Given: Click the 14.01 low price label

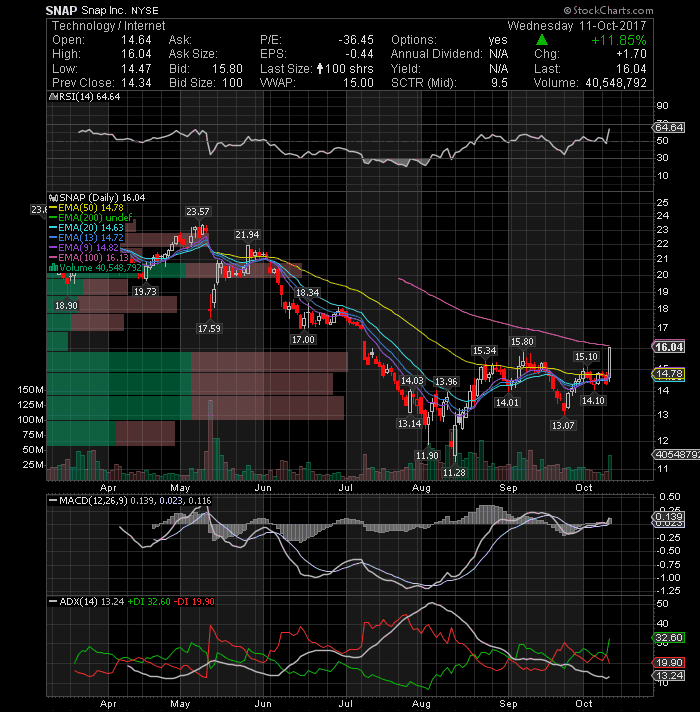Looking at the screenshot, I should pyautogui.click(x=507, y=402).
